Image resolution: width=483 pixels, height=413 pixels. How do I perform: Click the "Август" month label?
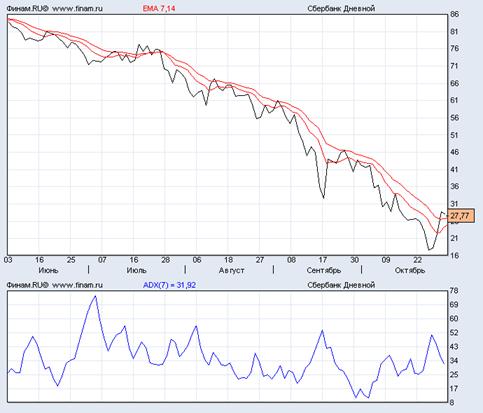[232, 270]
